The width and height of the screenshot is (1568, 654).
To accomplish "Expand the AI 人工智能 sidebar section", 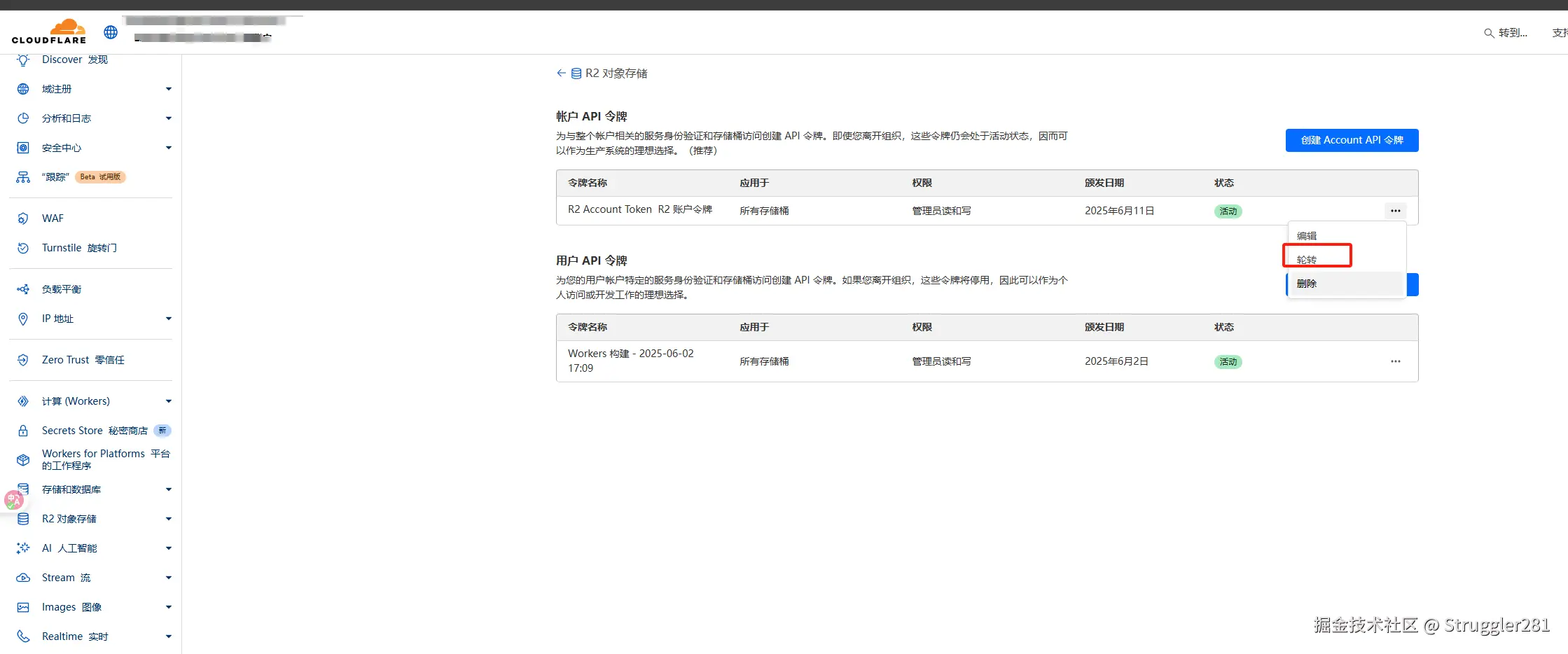I will tap(168, 548).
